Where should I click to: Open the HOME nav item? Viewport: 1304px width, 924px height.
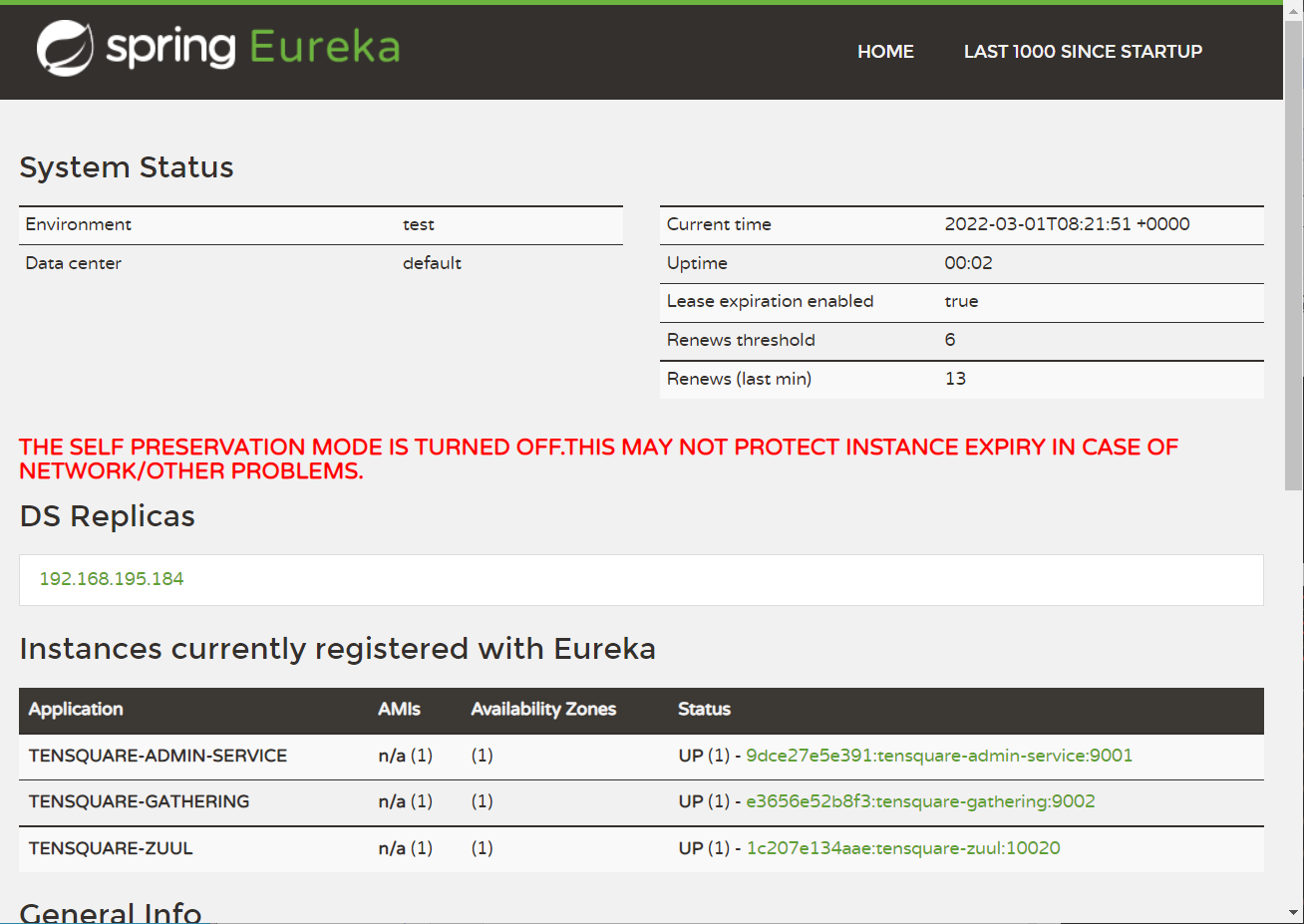point(885,52)
